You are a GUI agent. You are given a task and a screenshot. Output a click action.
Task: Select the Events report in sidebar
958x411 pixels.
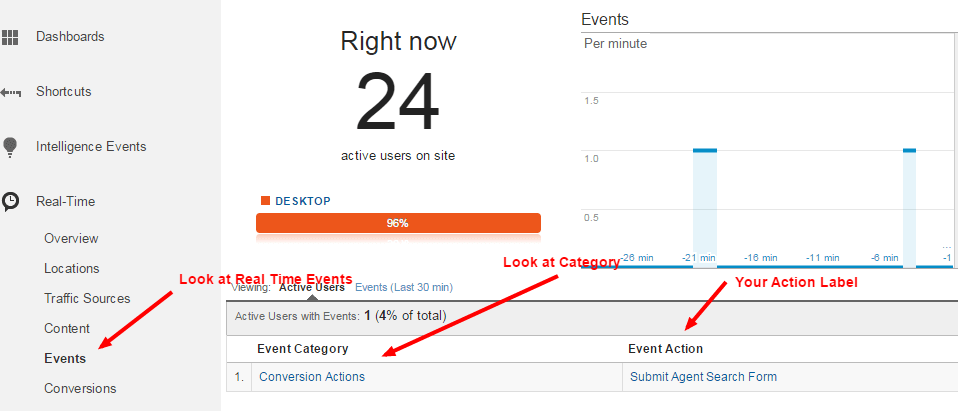pyautogui.click(x=65, y=358)
